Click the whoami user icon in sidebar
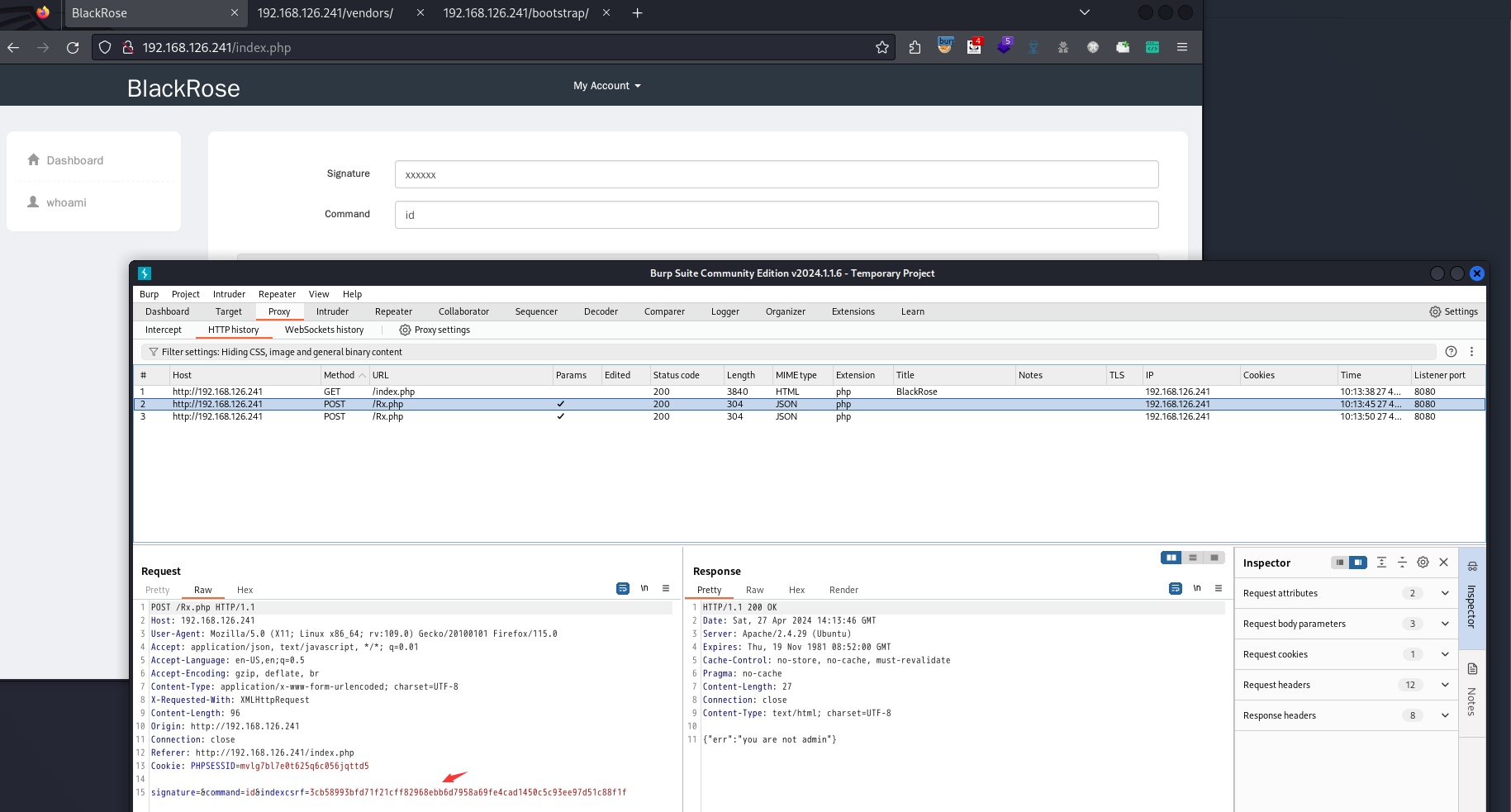The width and height of the screenshot is (1511, 812). point(33,202)
